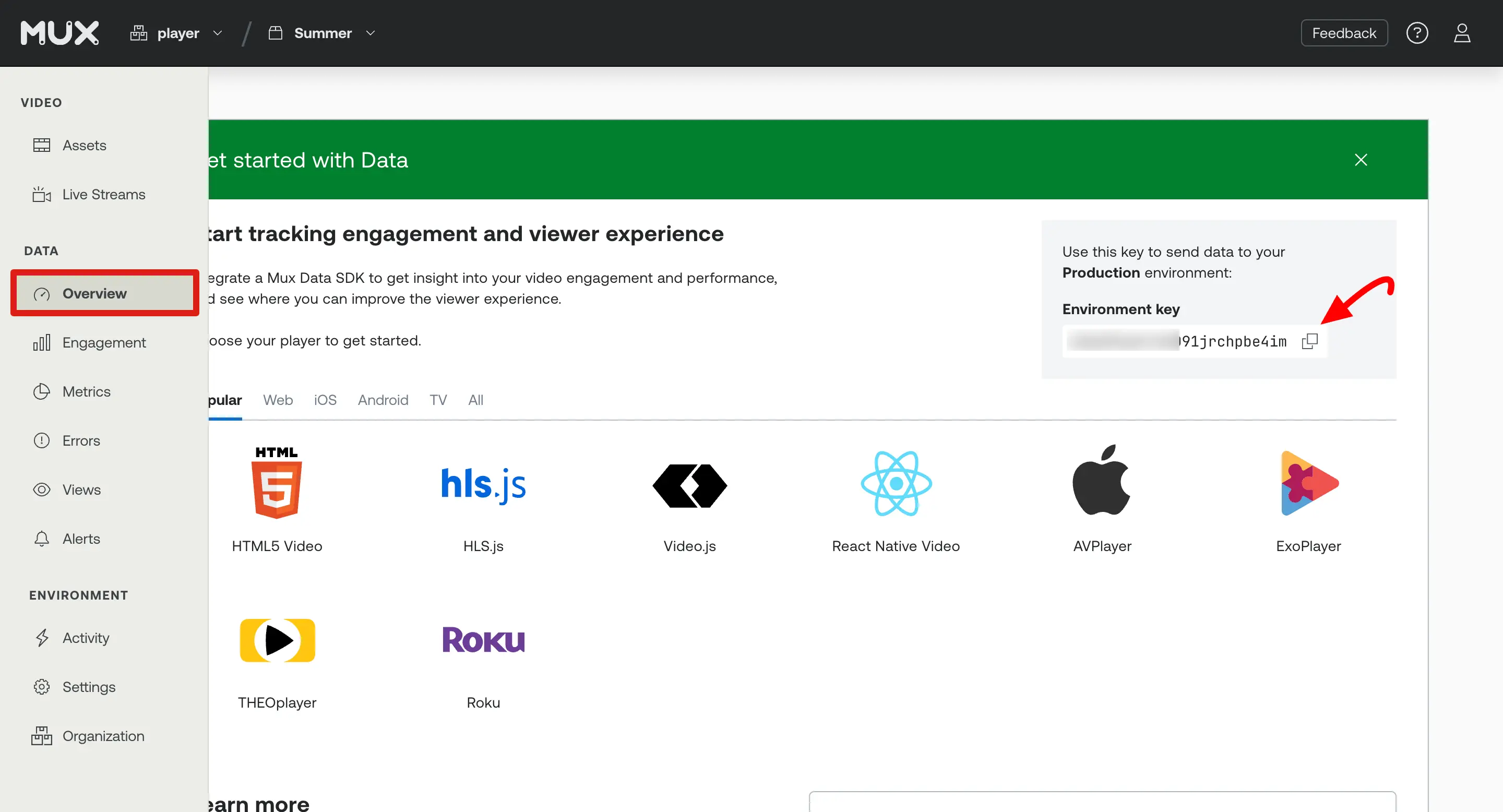Go to Live Streams
Image resolution: width=1503 pixels, height=812 pixels.
[x=104, y=194]
